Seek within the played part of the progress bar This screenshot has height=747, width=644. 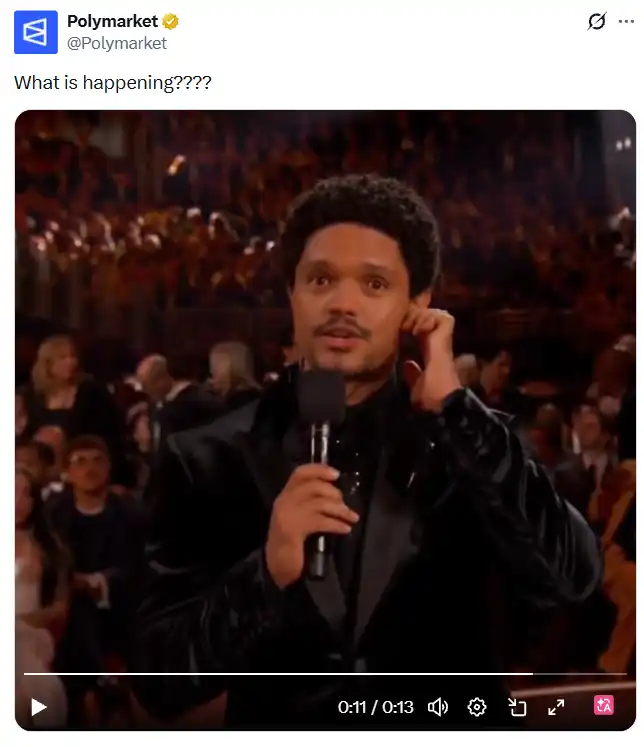(x=278, y=674)
